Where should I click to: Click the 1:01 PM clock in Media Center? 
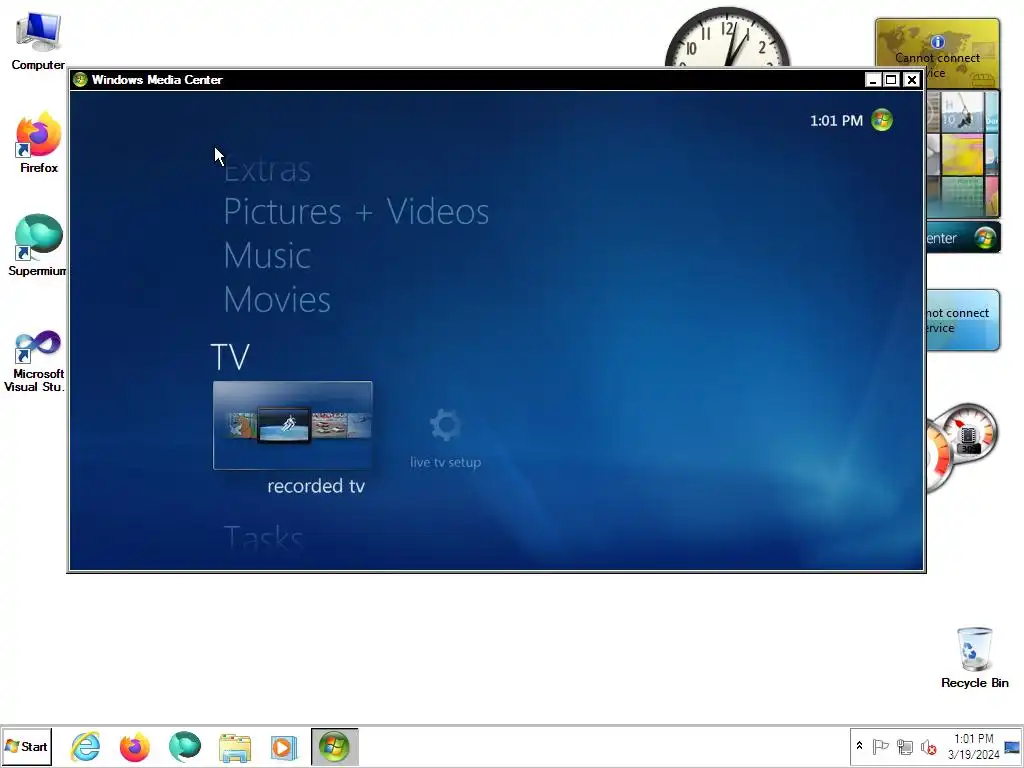tap(837, 121)
